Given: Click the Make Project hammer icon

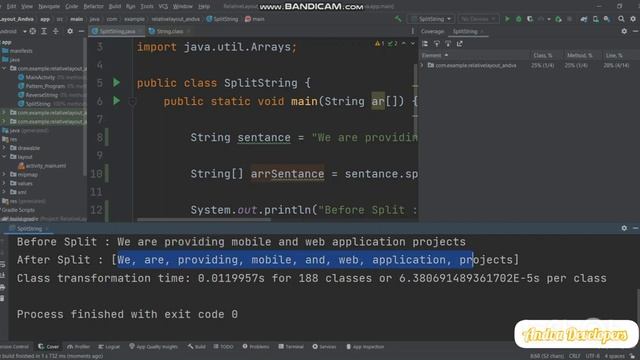Looking at the screenshot, I should click(398, 19).
